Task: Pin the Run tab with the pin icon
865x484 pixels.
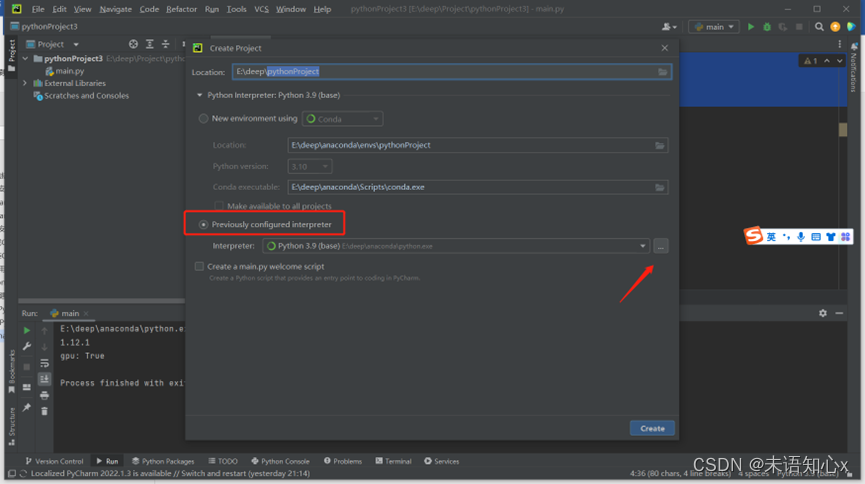Action: click(26, 407)
